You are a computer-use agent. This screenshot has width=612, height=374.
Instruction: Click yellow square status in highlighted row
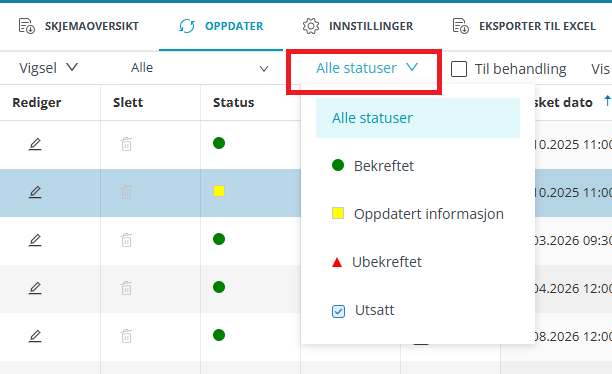click(x=219, y=191)
